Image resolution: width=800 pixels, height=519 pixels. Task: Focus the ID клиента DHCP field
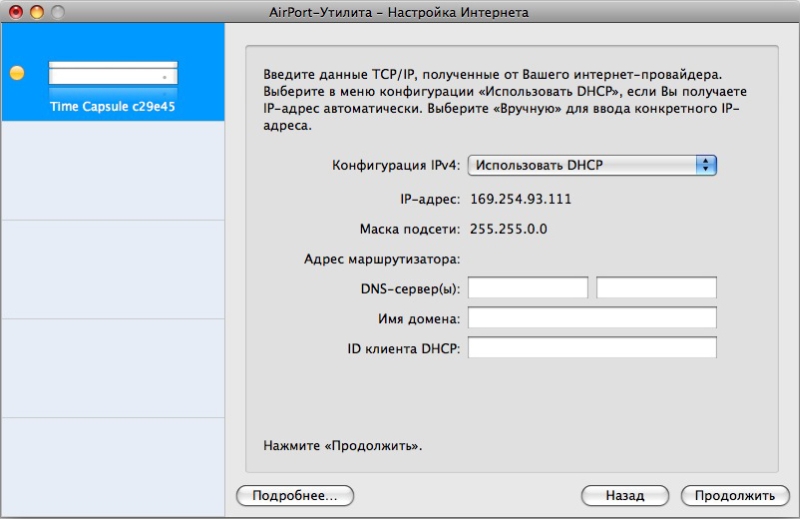(592, 348)
